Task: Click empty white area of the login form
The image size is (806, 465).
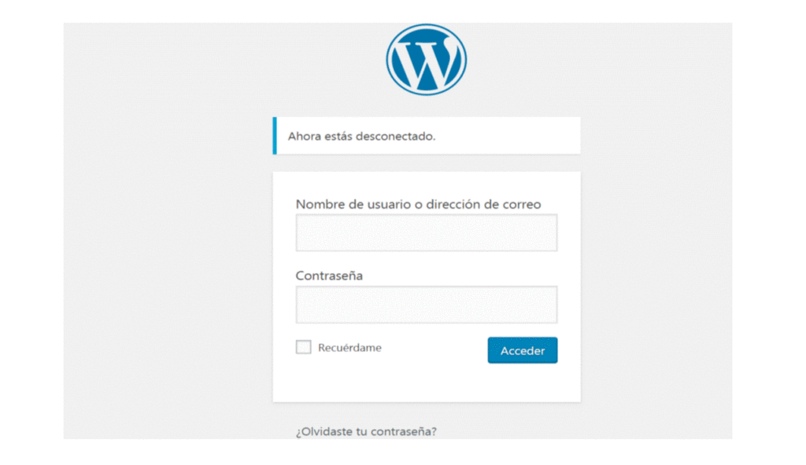Action: coord(427,383)
